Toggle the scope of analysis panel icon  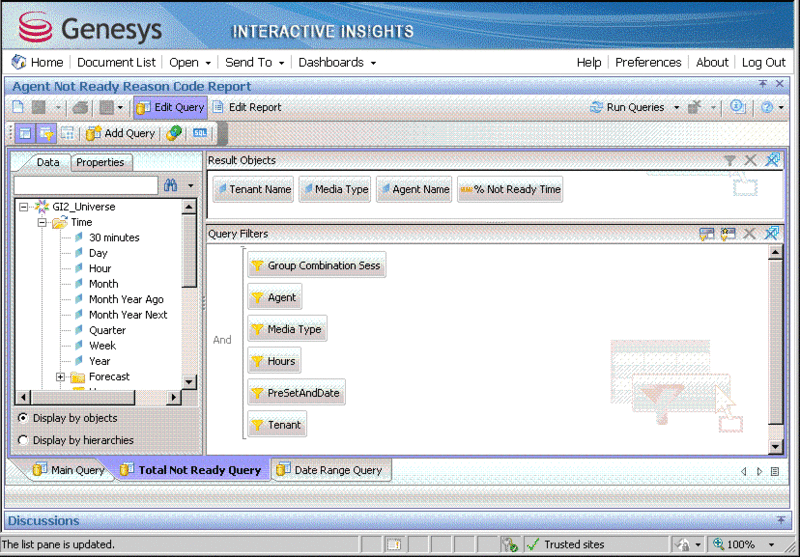tap(67, 133)
